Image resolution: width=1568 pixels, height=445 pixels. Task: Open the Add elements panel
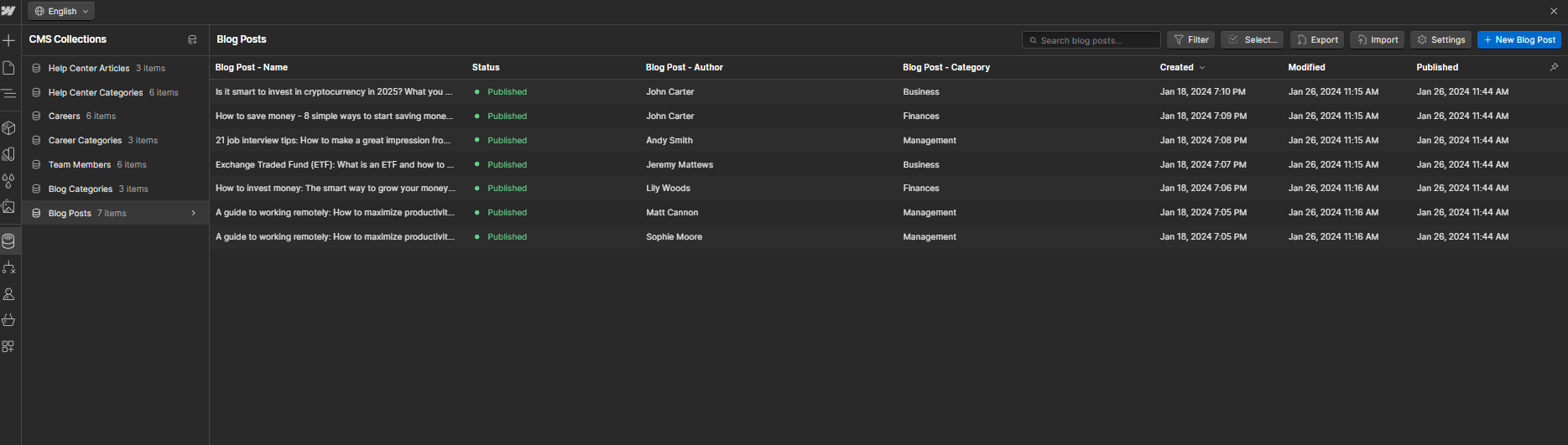8,40
